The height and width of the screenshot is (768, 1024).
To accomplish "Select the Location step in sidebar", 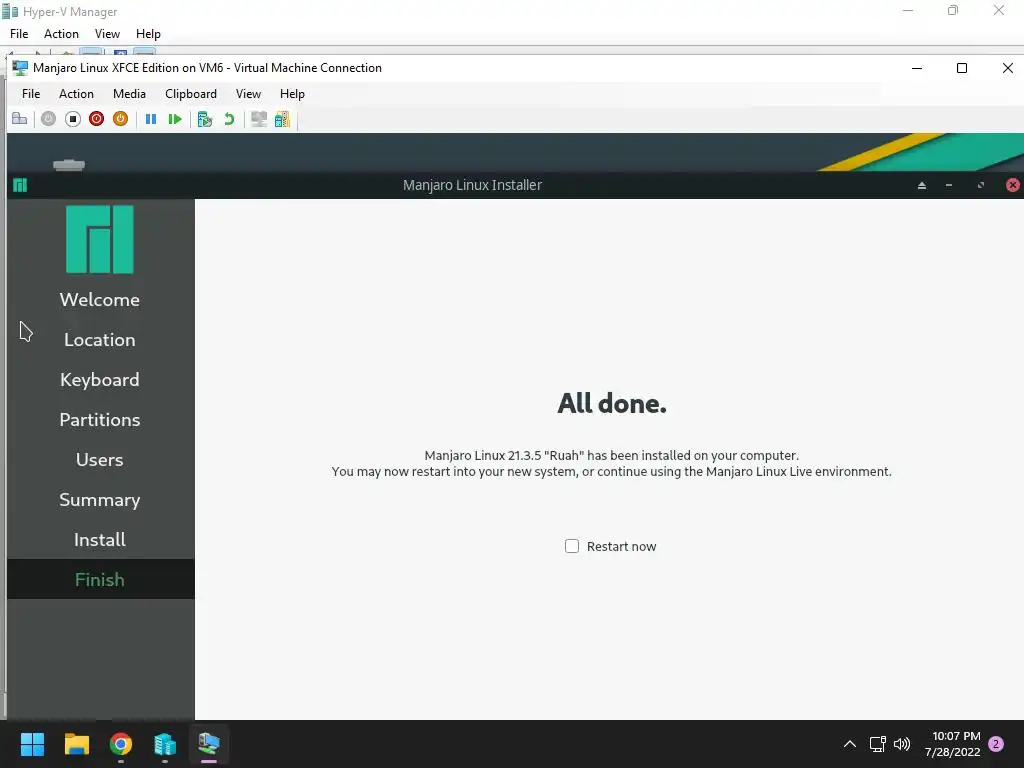I will (100, 340).
